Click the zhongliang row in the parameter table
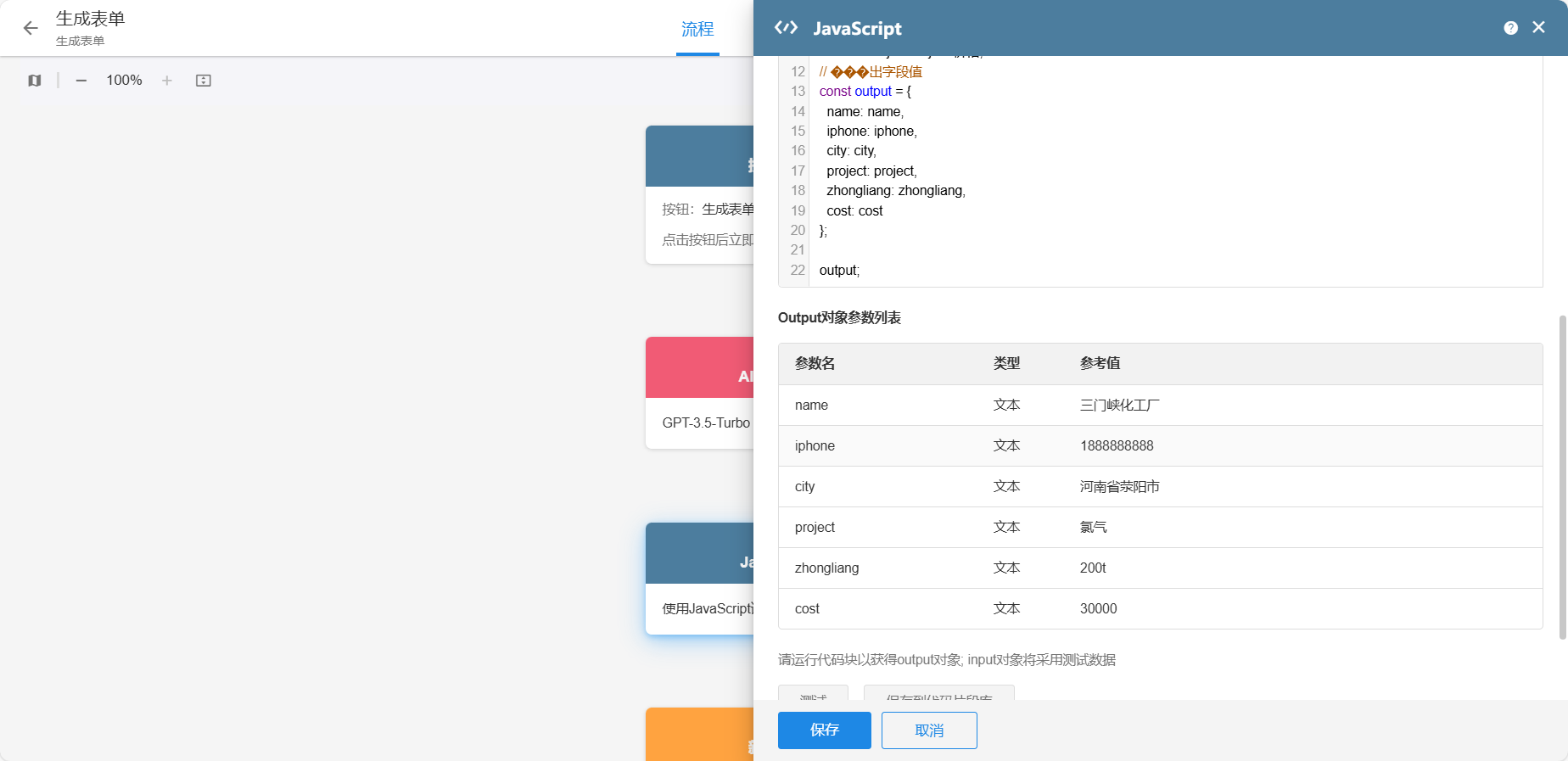 pyautogui.click(x=1159, y=568)
